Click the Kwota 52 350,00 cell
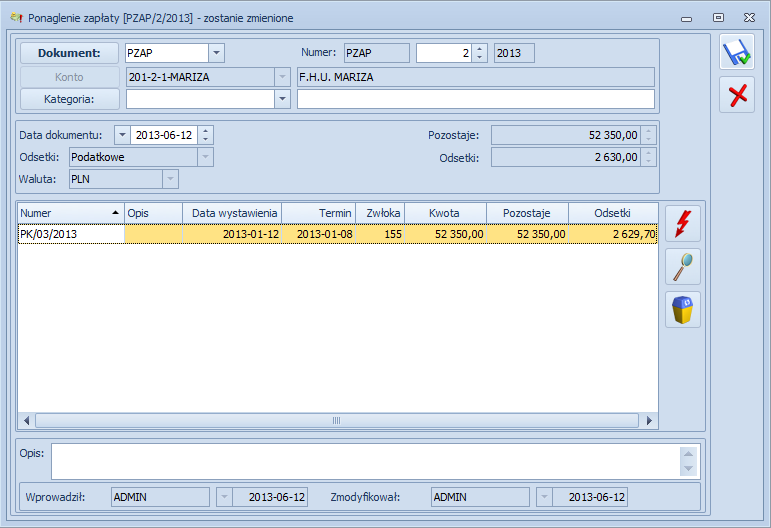Viewport: 771px width, 528px height. coord(445,234)
